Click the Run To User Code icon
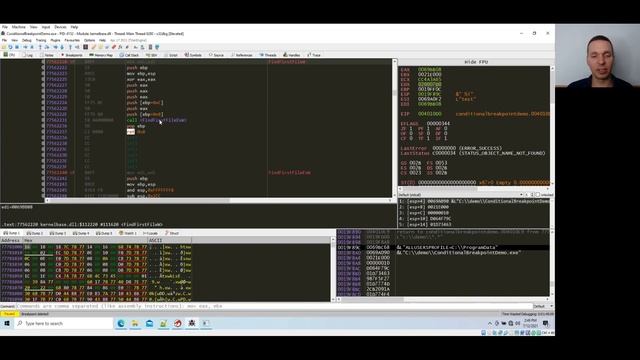Viewport: 640px width, 360px height. point(77,47)
